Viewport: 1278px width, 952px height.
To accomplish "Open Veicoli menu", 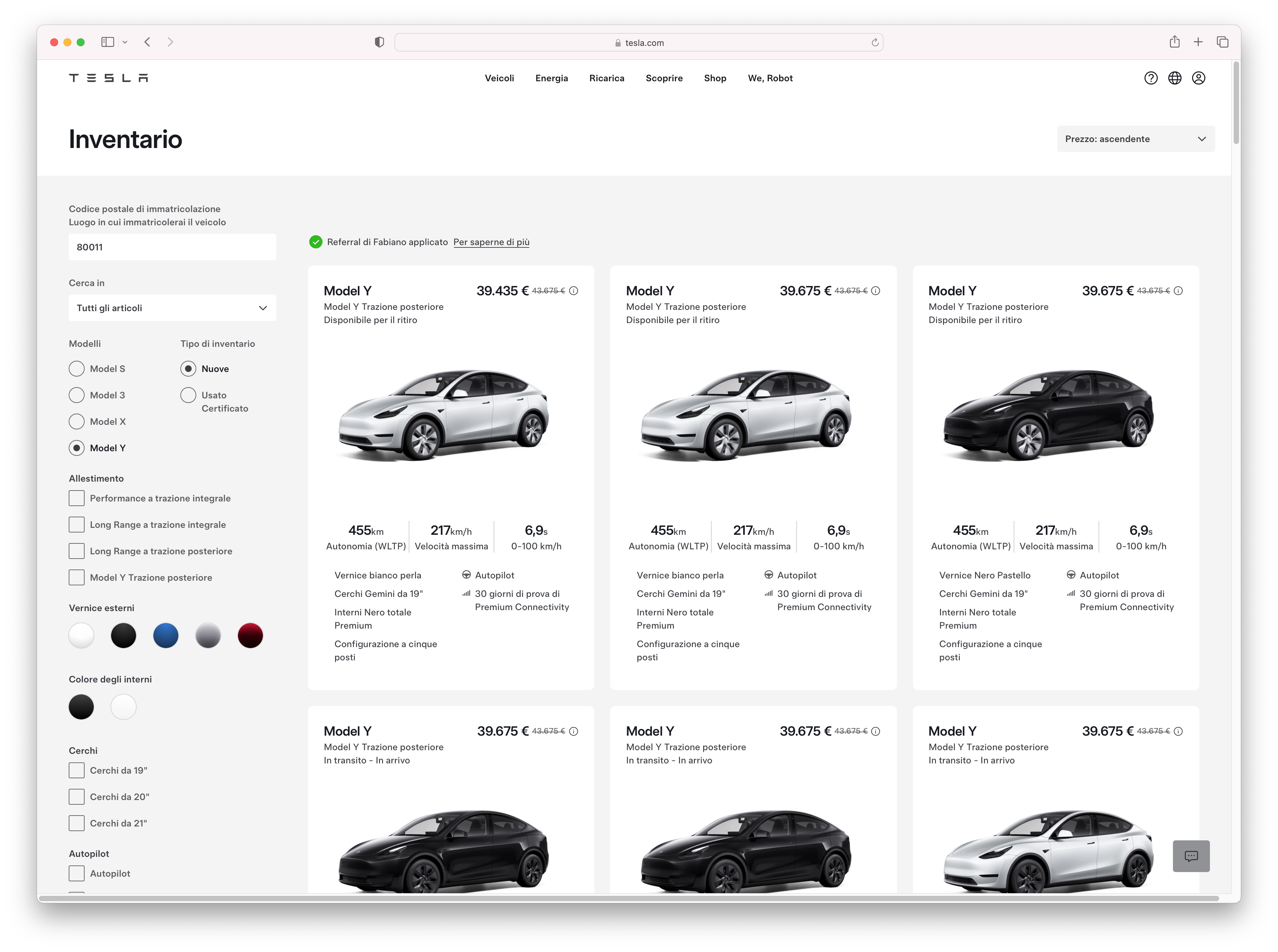I will tap(499, 78).
